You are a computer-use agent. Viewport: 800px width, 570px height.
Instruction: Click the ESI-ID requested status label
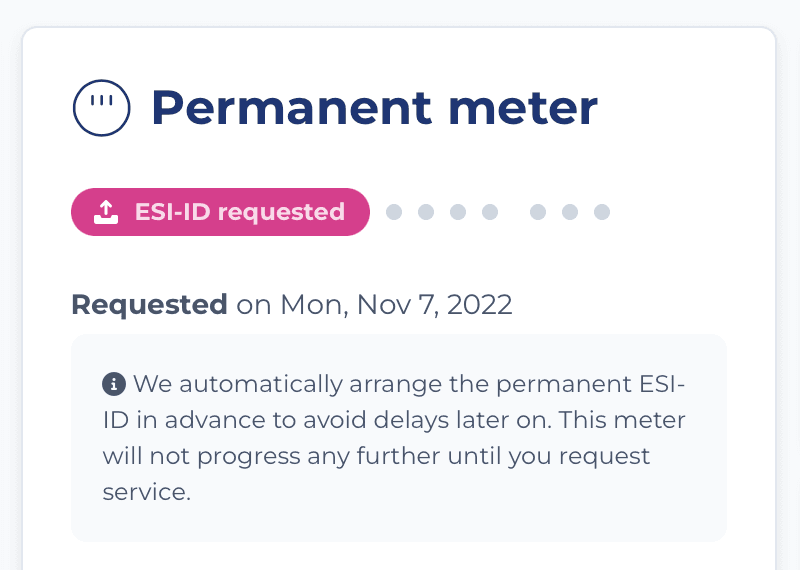239,212
